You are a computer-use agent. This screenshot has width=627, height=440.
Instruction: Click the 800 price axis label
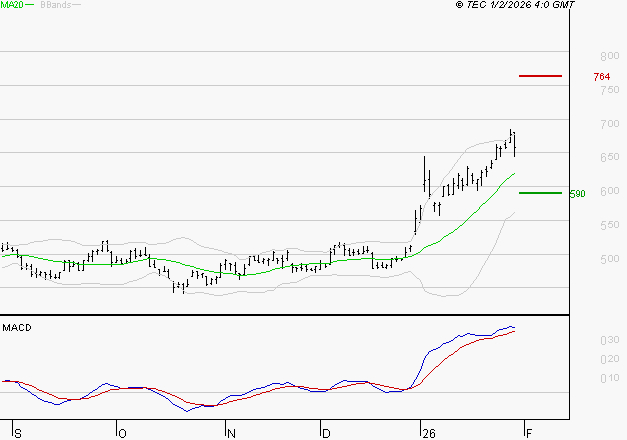tap(610, 56)
